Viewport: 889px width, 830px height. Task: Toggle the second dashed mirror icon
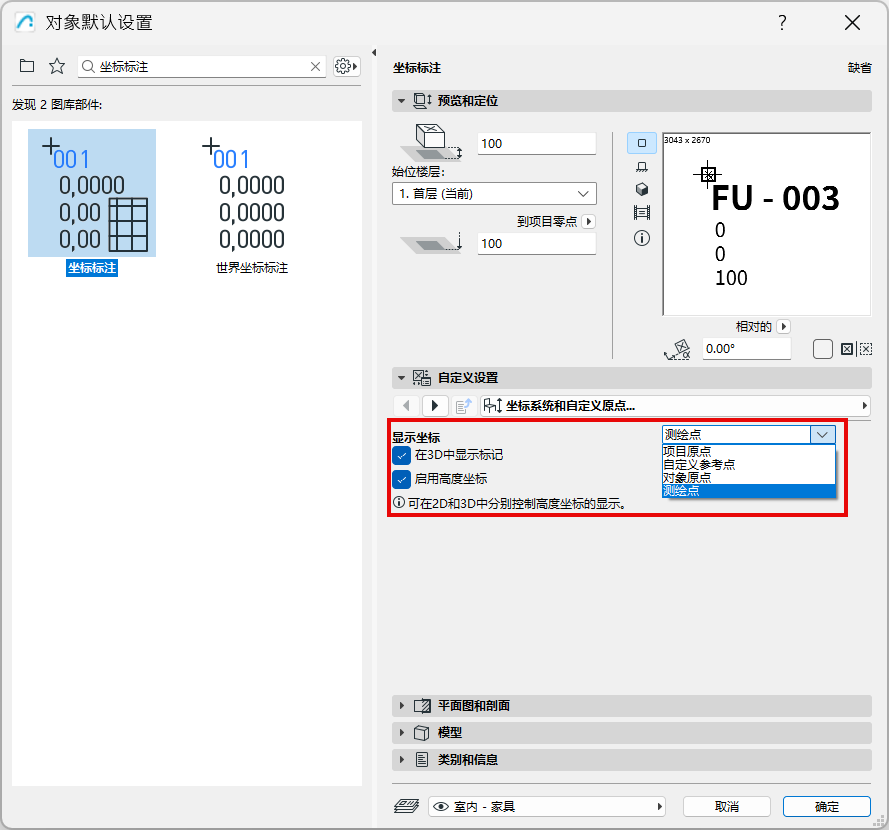point(865,349)
